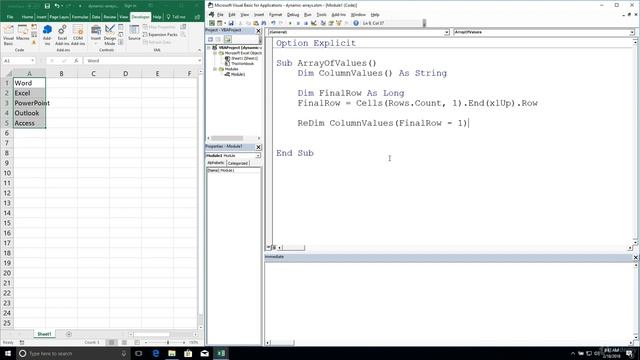Click the insert function fx icon
This screenshot has height=360, width=640.
76,61
